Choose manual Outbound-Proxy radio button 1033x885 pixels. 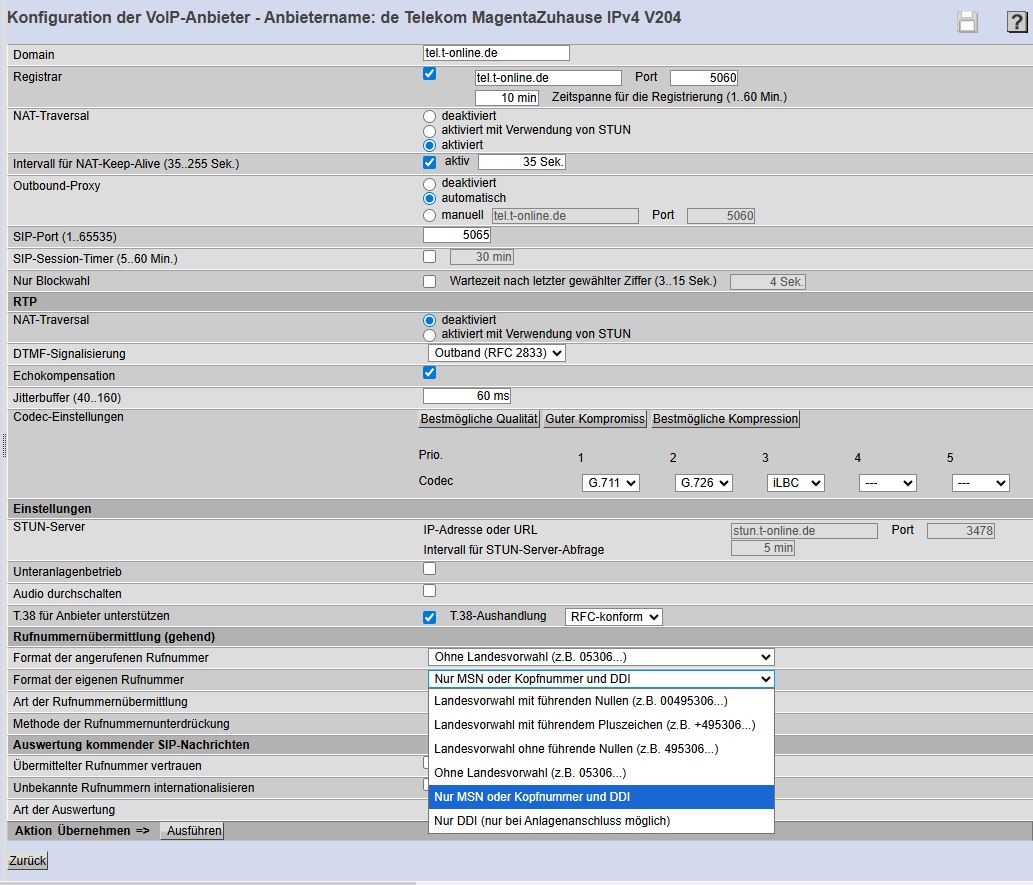pos(430,215)
